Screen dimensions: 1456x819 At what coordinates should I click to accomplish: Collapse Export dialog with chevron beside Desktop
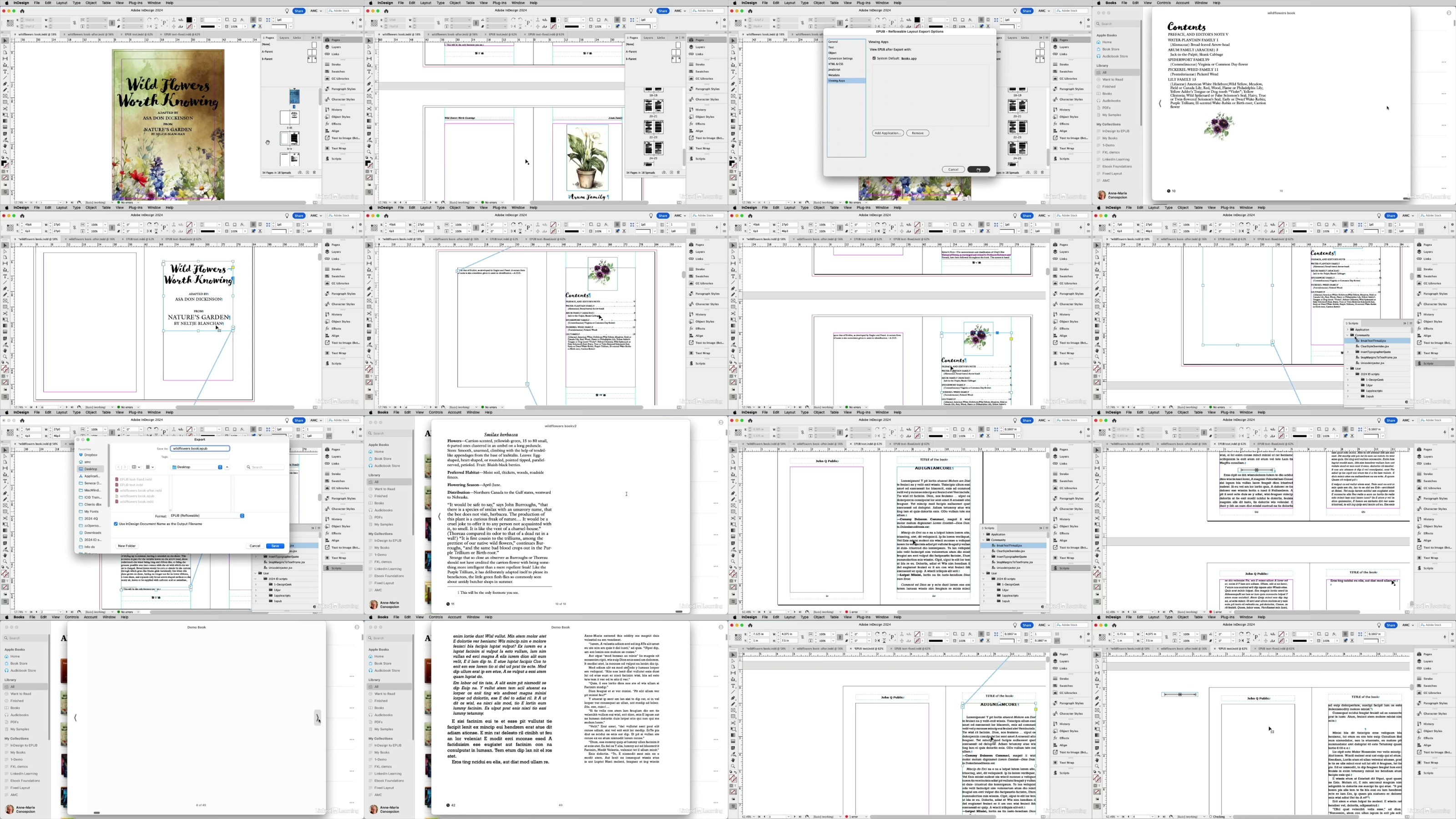[x=227, y=467]
